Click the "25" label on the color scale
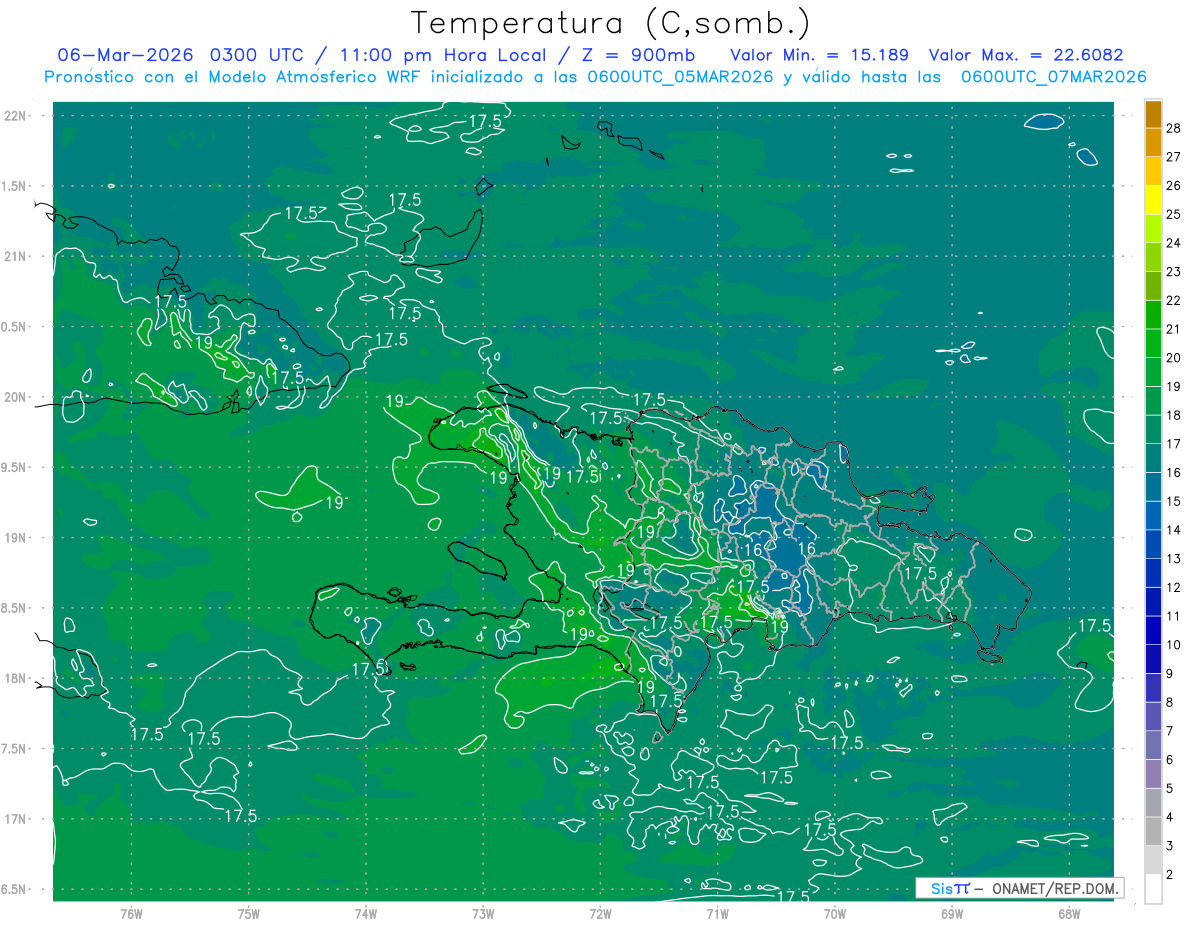The height and width of the screenshot is (927, 1200). tap(1174, 214)
